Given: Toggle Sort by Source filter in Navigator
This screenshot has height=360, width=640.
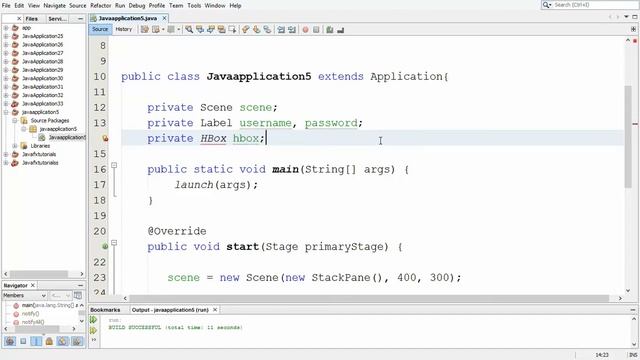Looking at the screenshot, I should coord(76,341).
